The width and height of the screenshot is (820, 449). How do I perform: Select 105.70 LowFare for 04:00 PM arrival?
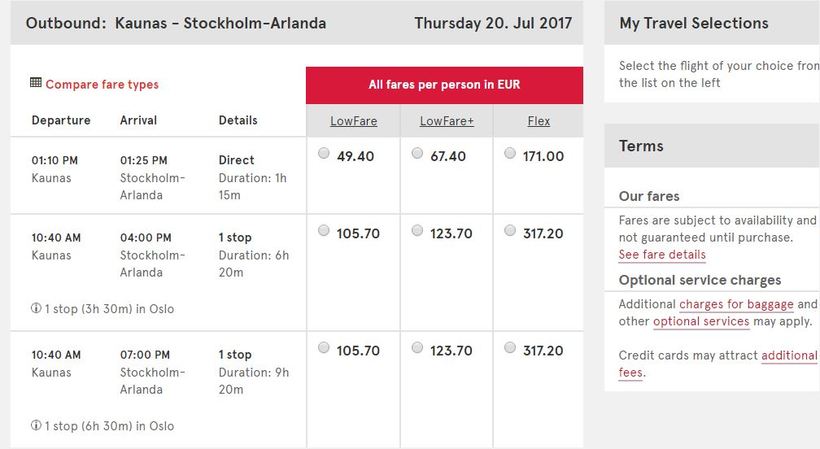coord(323,231)
